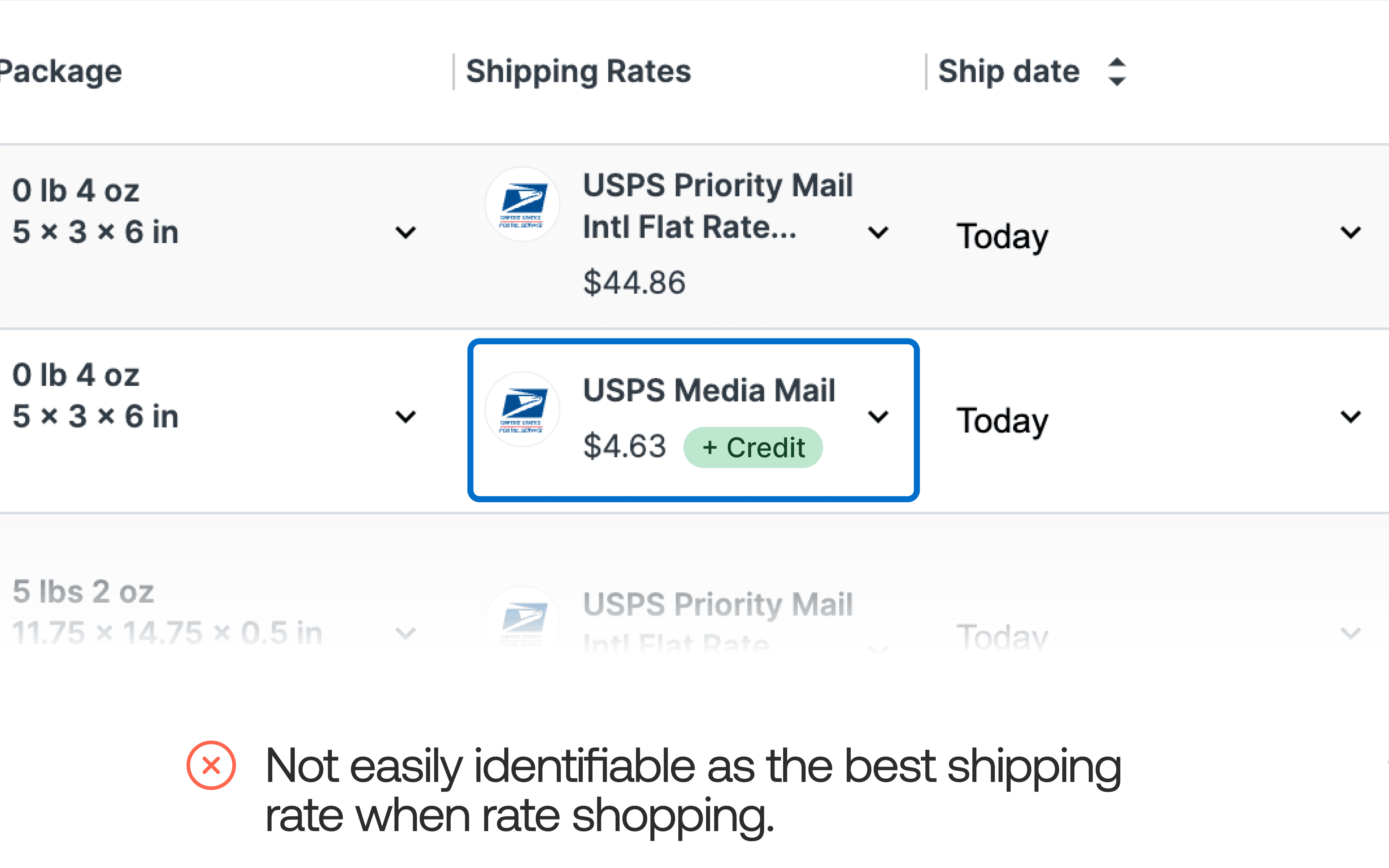Expand the third row ship date dropdown
The height and width of the screenshot is (868, 1389).
pyautogui.click(x=1351, y=633)
